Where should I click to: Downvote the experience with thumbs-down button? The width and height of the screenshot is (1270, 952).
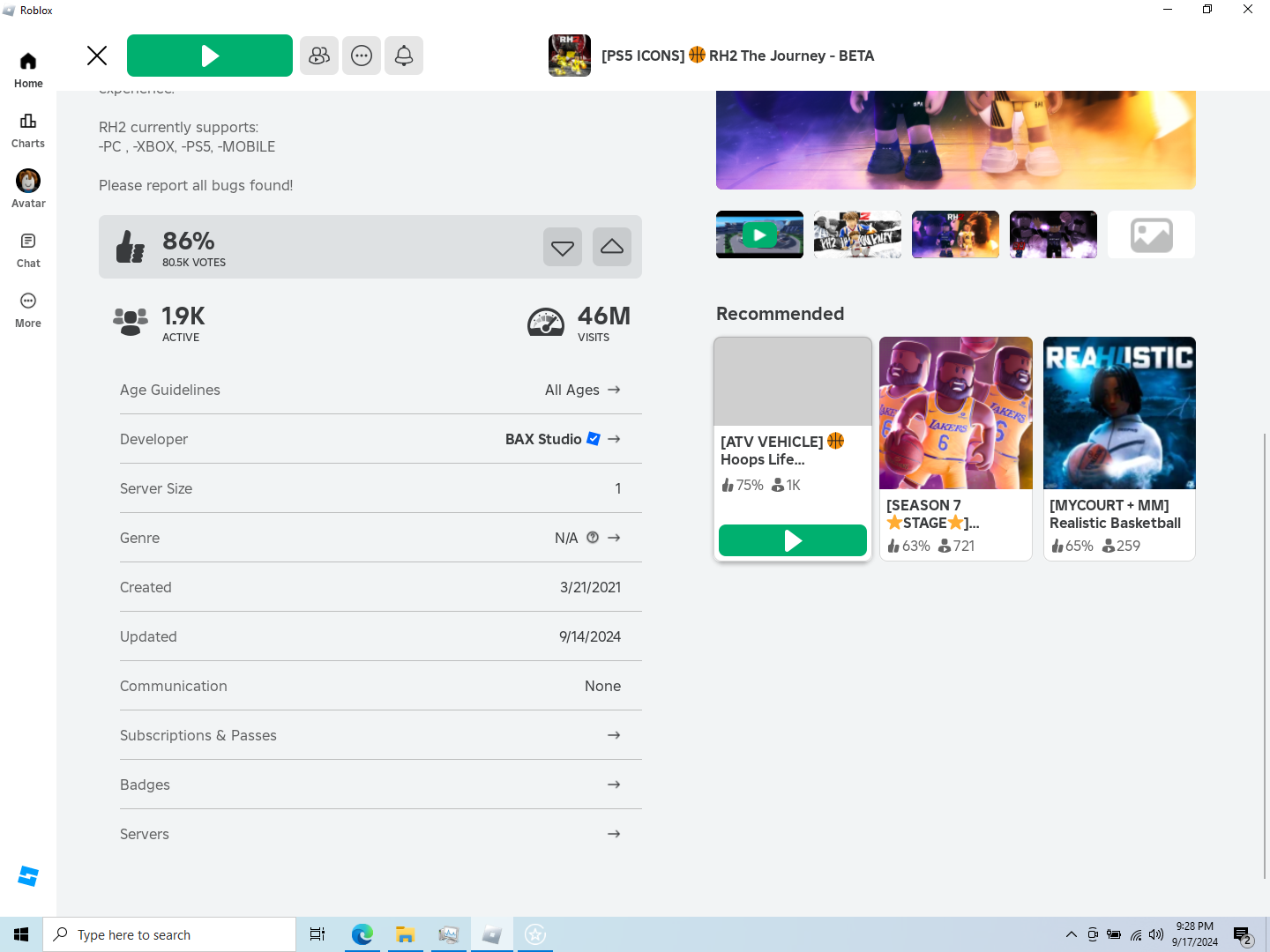pos(563,247)
